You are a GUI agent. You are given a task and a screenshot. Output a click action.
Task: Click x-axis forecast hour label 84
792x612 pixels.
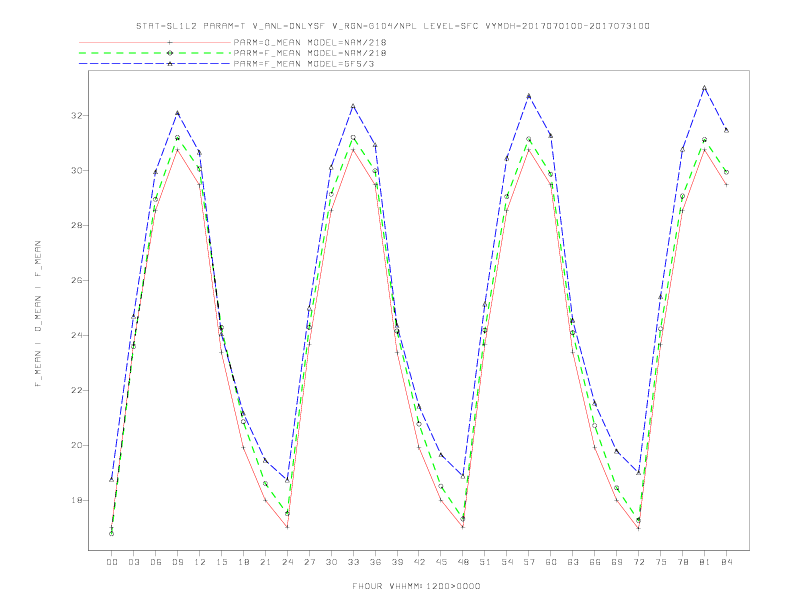(727, 562)
